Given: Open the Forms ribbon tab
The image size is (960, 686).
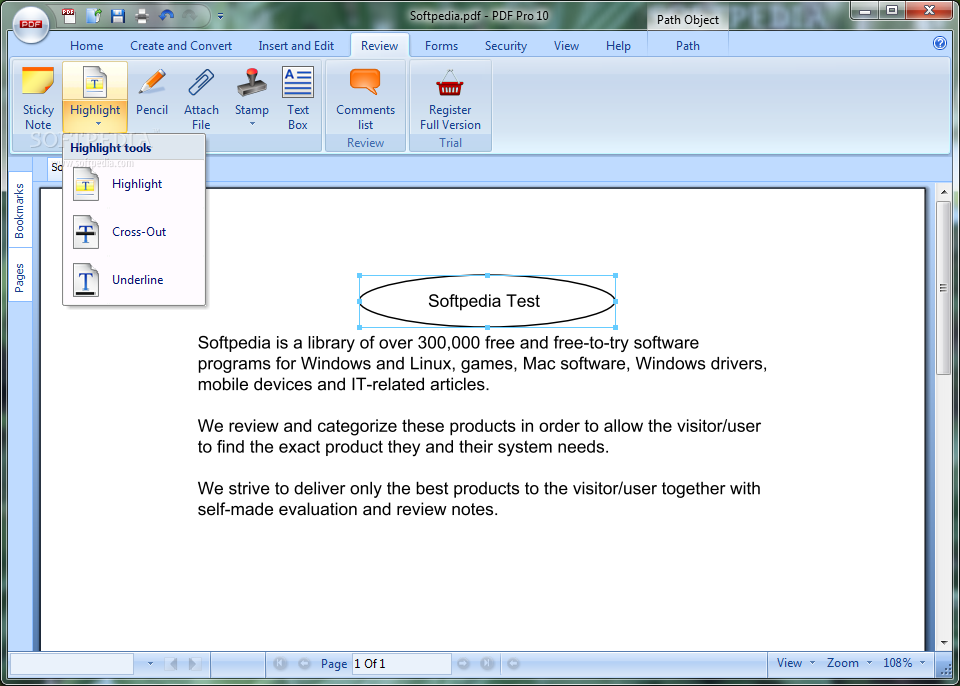Looking at the screenshot, I should 441,46.
